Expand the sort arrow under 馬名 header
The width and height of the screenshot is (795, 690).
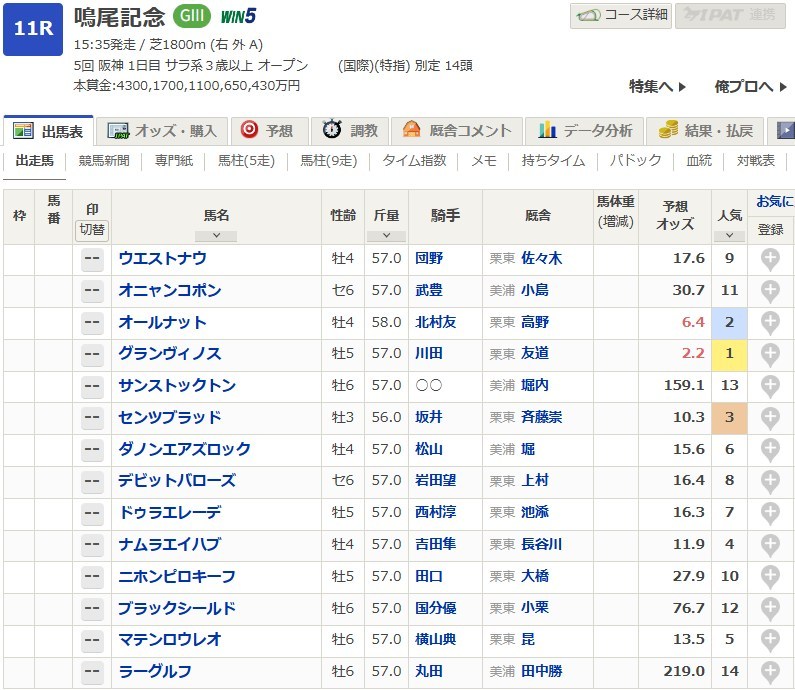tap(217, 236)
